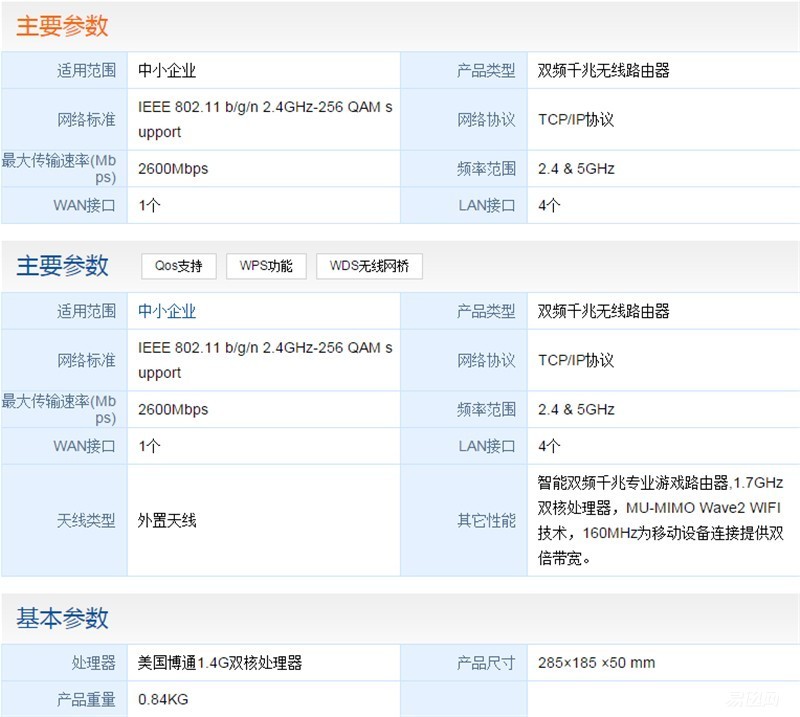Screen dimensions: 800x717
Task: Select the blue 主要参数 heading
Action: pos(62,266)
